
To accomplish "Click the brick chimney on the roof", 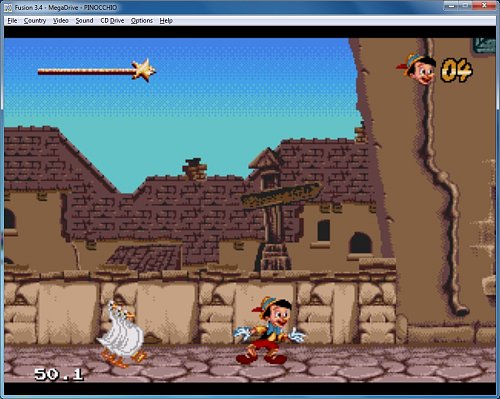I will tap(195, 169).
